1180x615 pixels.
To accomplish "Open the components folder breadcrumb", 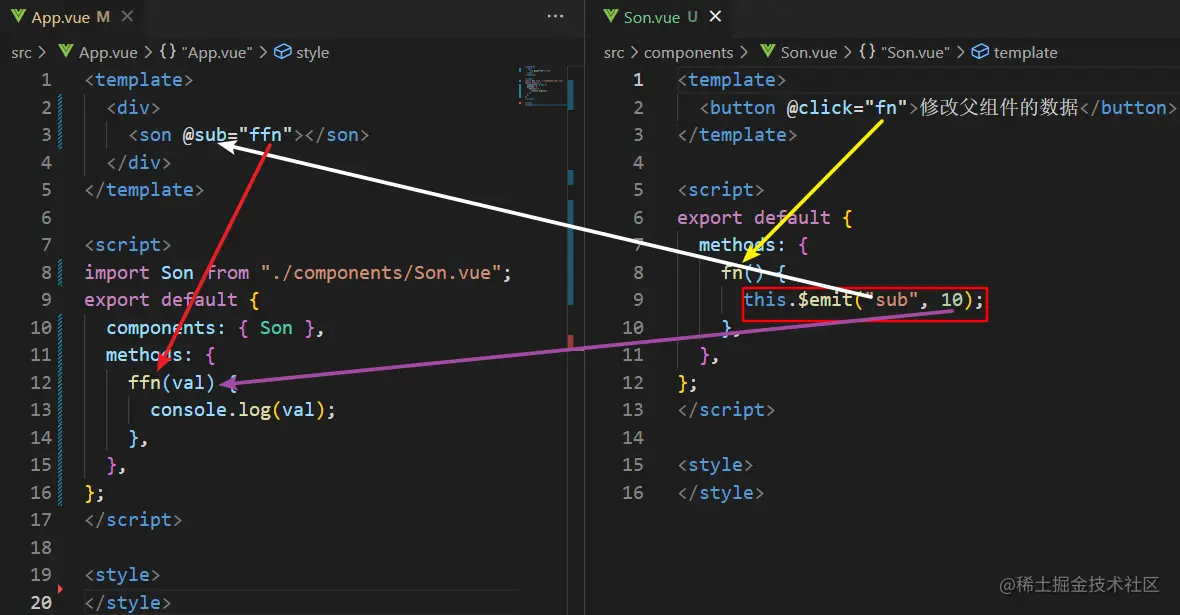I will point(689,52).
